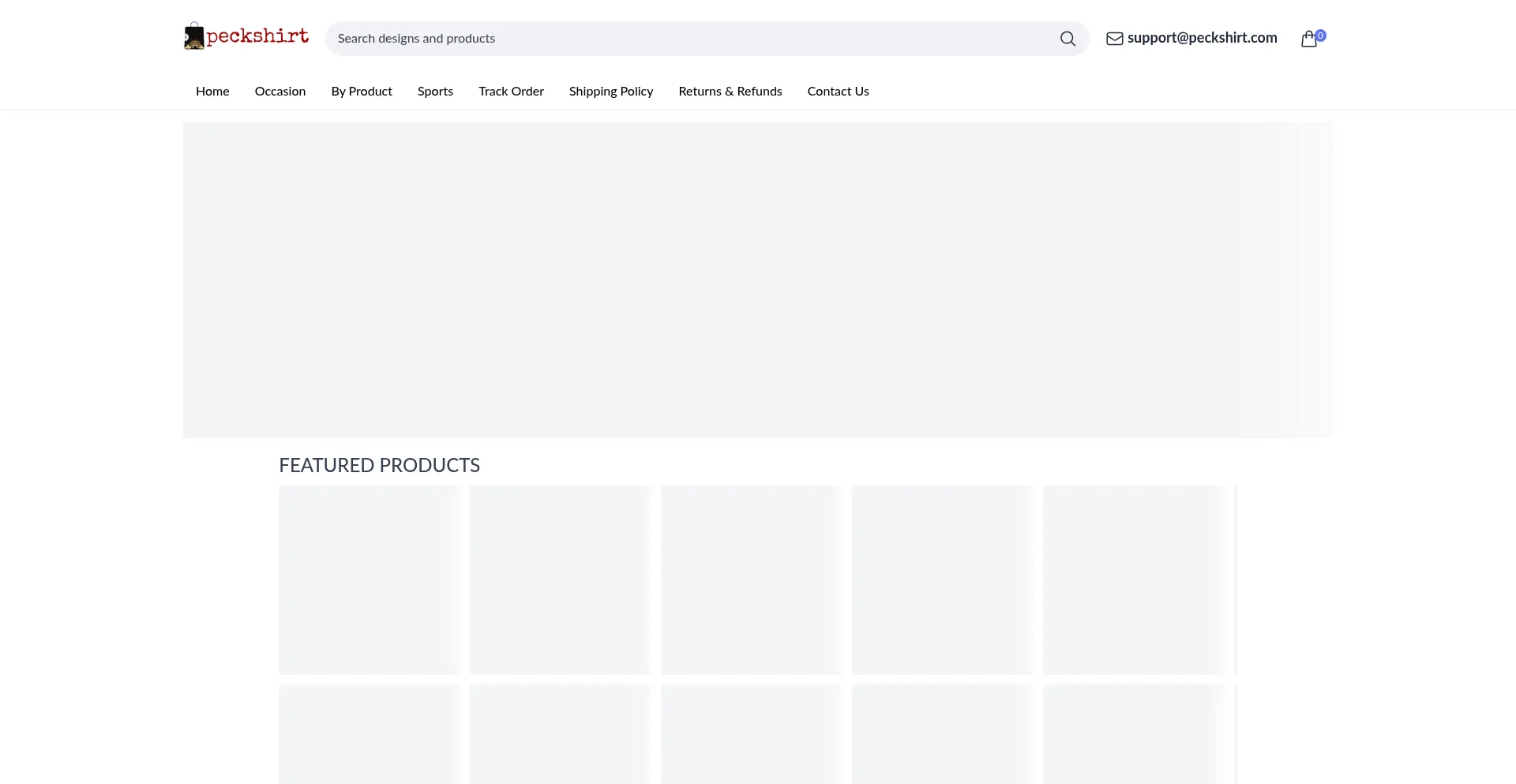Open the fourth product in the second row

[x=943, y=734]
